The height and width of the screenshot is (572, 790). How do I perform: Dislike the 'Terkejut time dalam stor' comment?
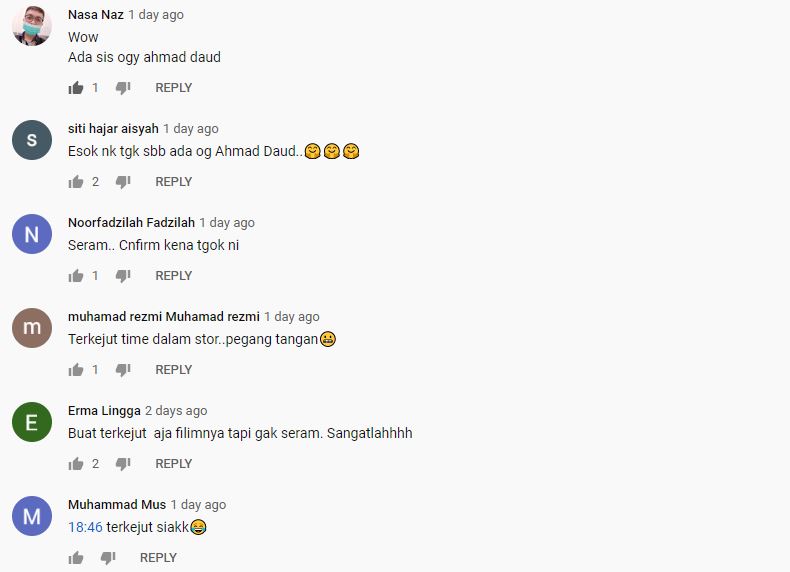point(123,370)
